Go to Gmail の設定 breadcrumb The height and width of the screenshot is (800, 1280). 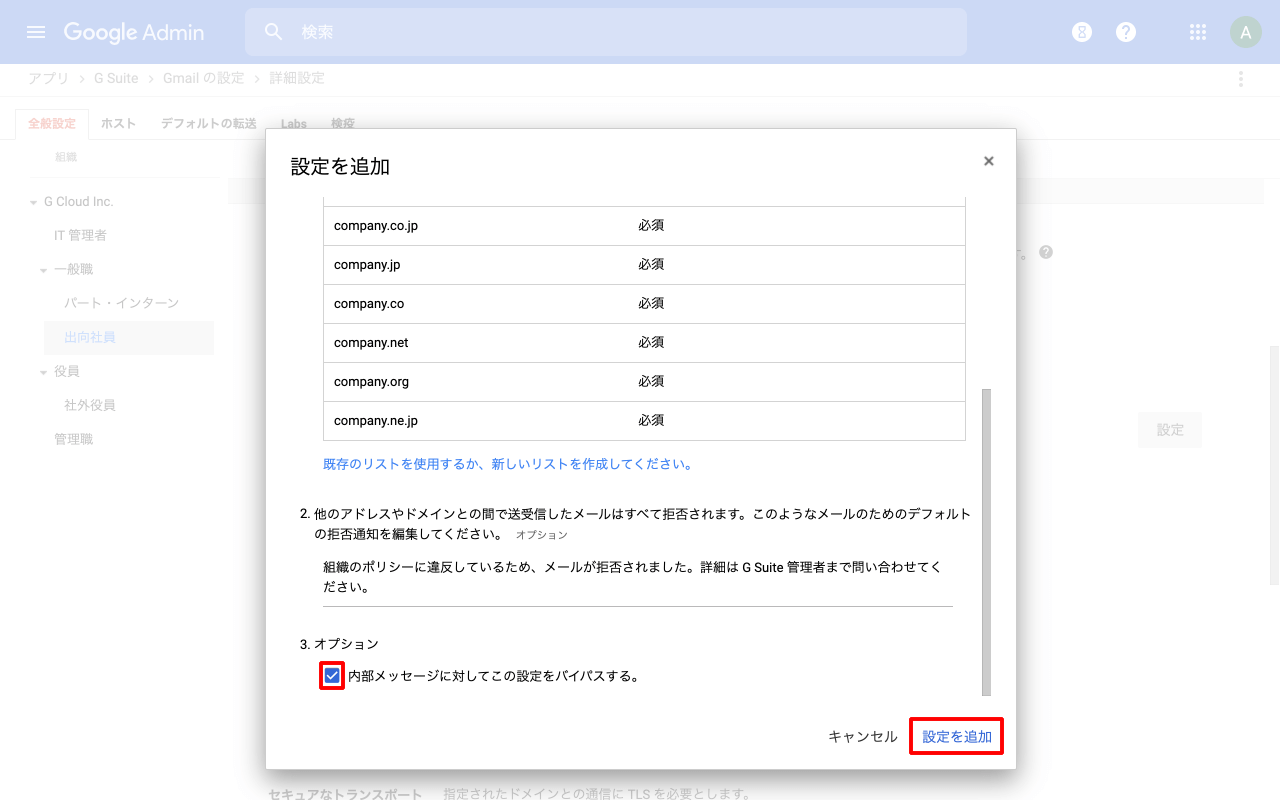[203, 78]
